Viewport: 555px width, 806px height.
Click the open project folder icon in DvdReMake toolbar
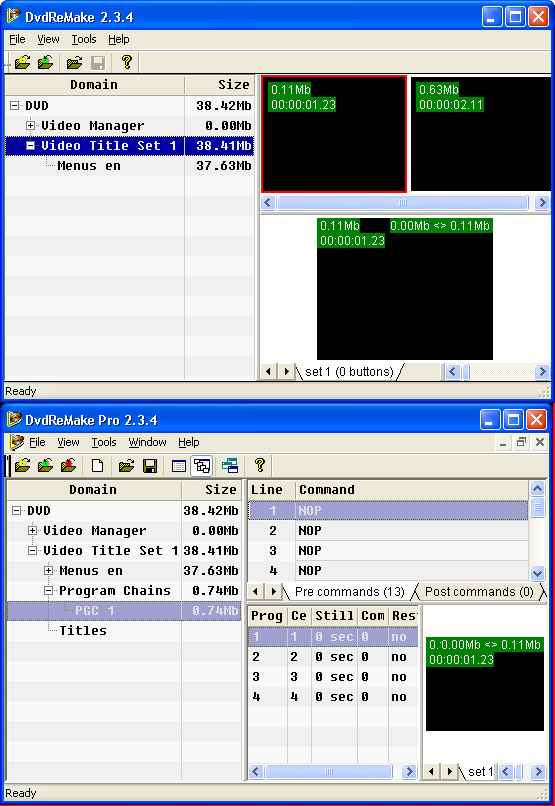click(x=75, y=63)
